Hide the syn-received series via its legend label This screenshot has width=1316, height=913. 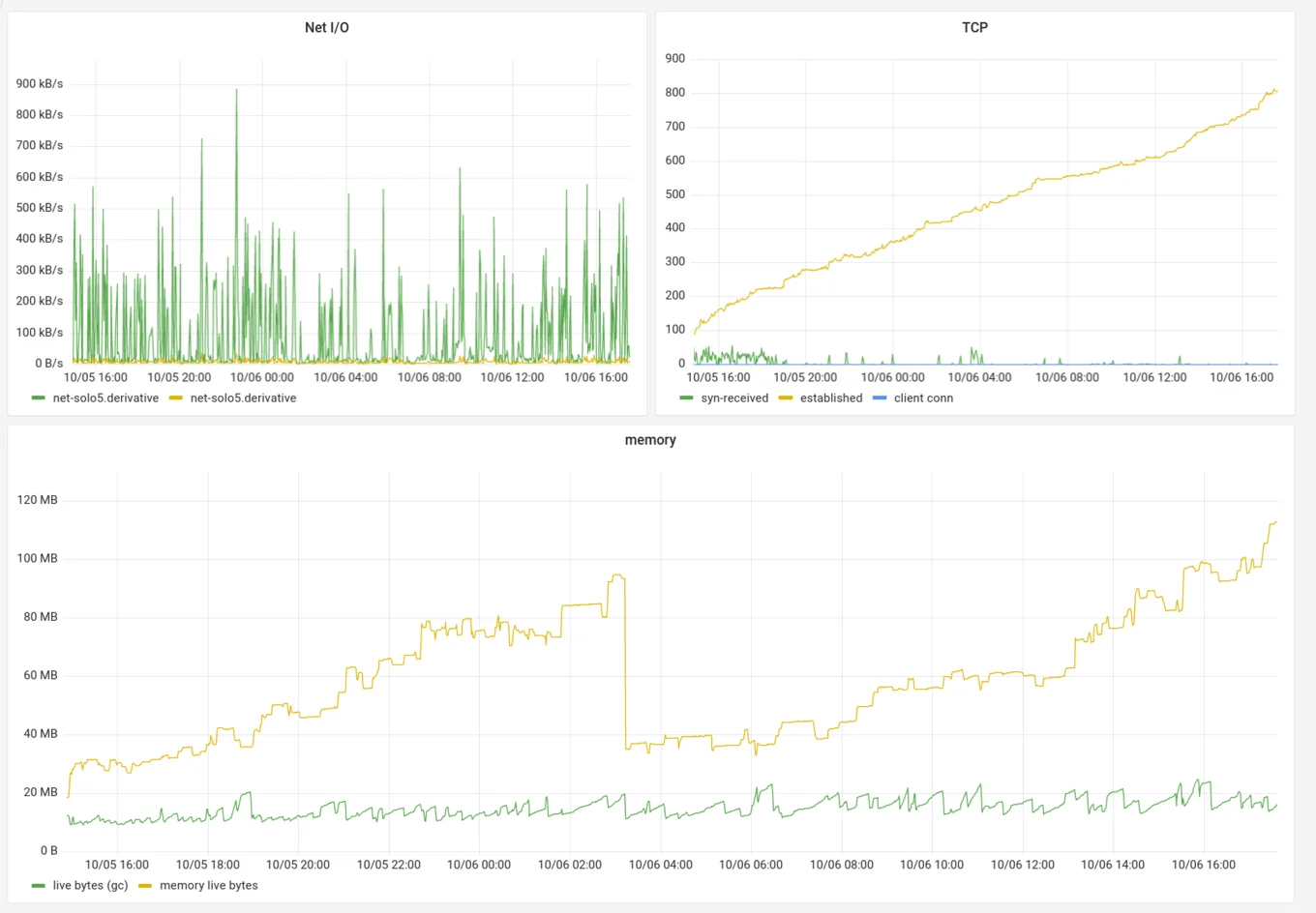735,398
